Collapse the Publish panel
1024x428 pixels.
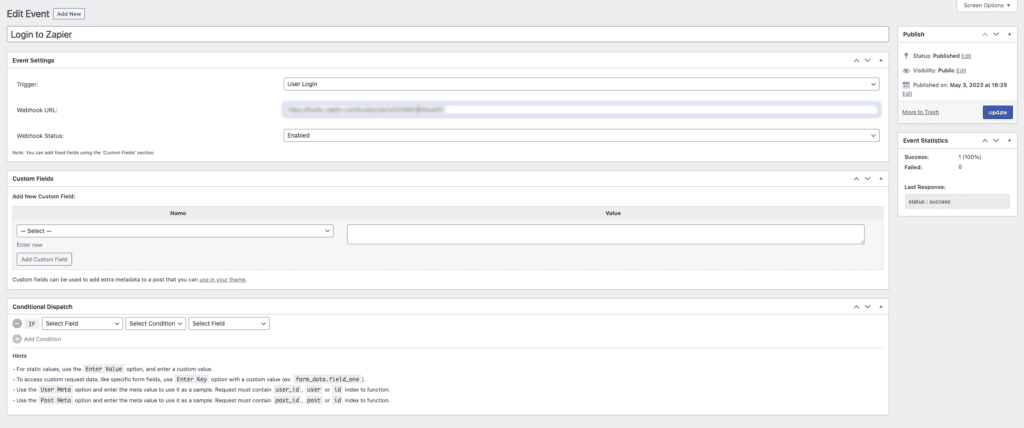tap(1008, 34)
